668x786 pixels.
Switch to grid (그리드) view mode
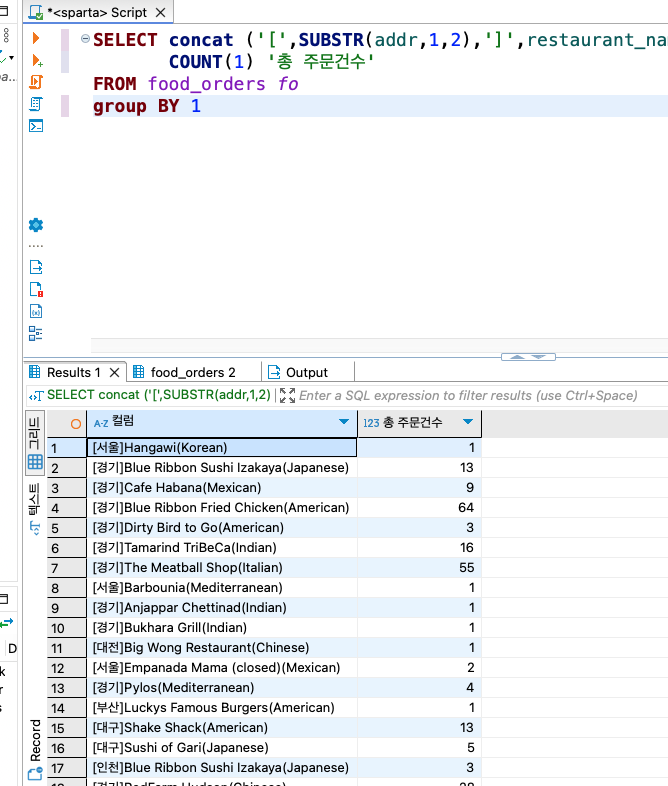tap(35, 442)
